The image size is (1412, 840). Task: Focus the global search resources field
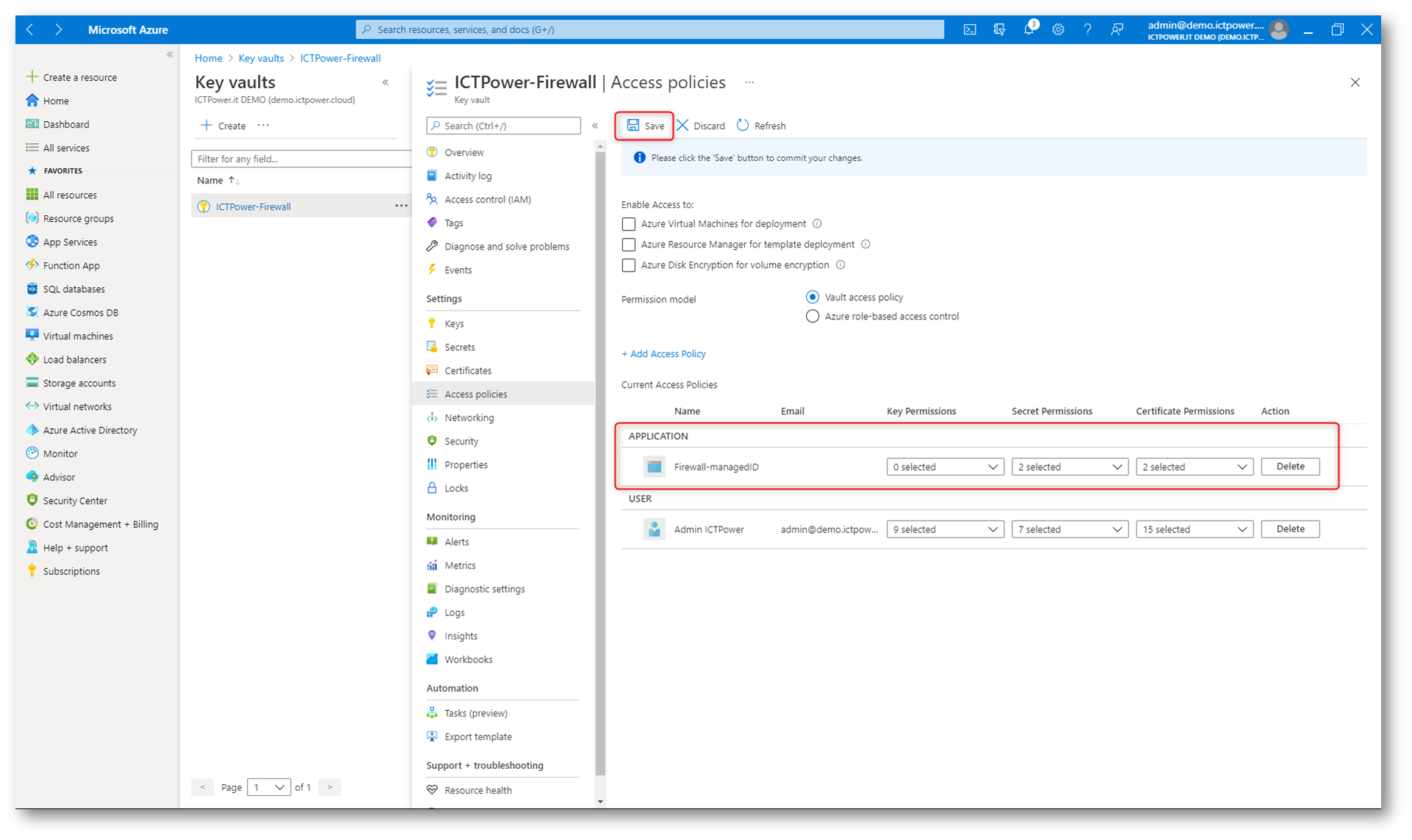[x=650, y=29]
